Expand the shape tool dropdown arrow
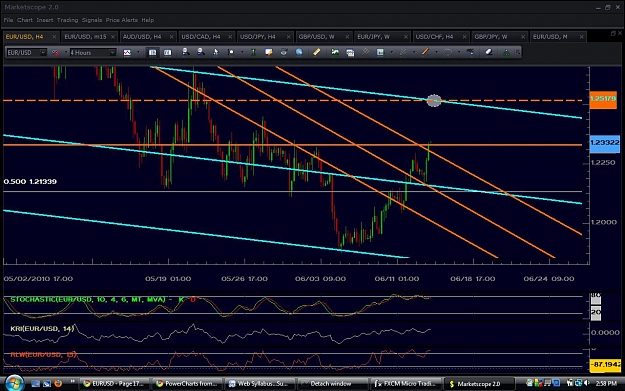The width and height of the screenshot is (625, 391). coord(459,53)
